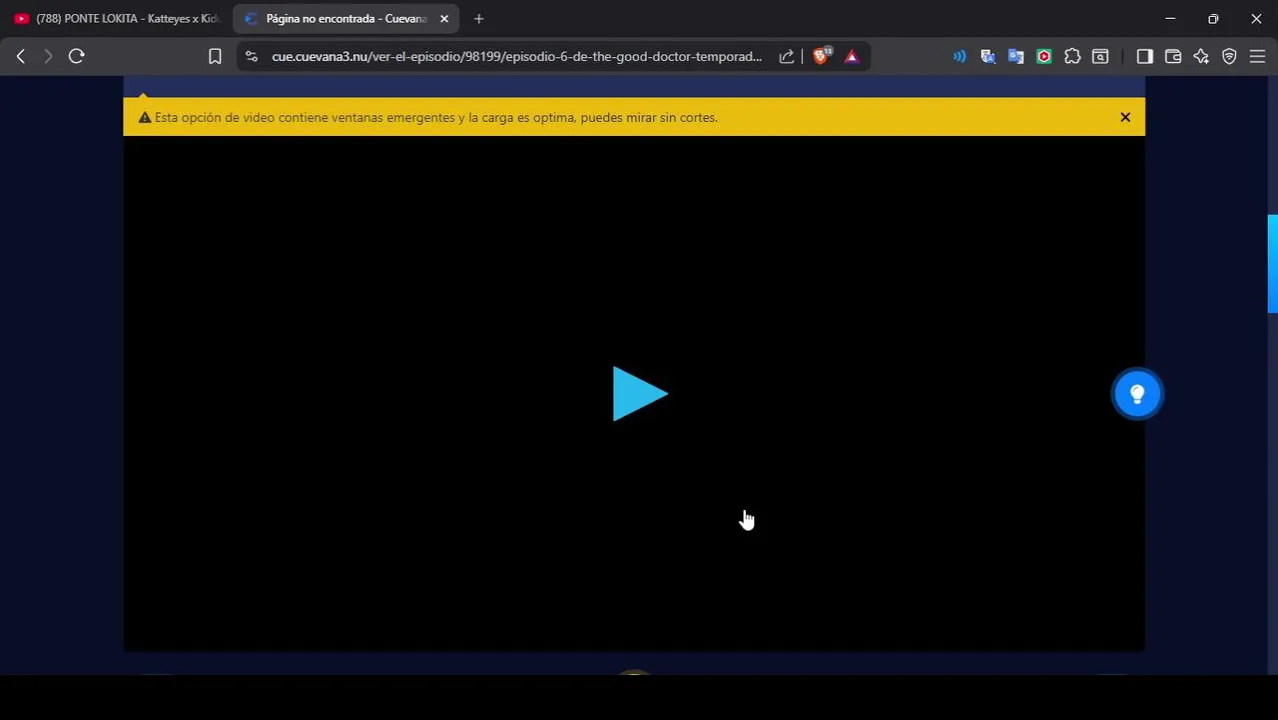Reload the current page

76,57
